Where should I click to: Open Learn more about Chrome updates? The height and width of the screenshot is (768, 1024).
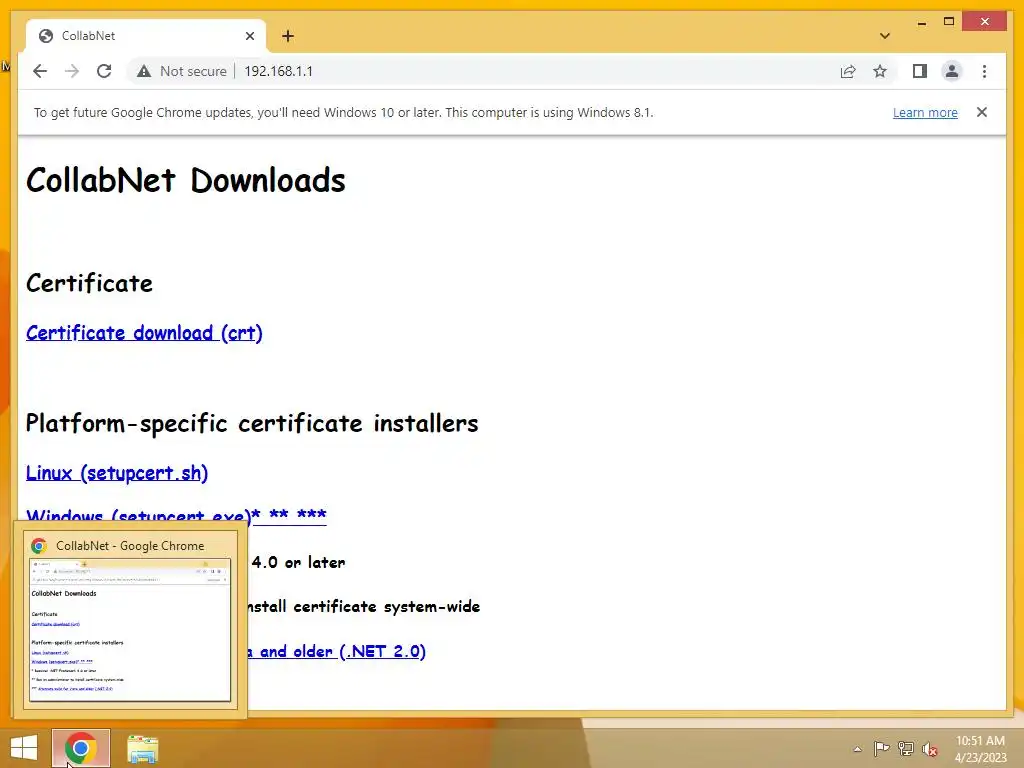[x=925, y=112]
